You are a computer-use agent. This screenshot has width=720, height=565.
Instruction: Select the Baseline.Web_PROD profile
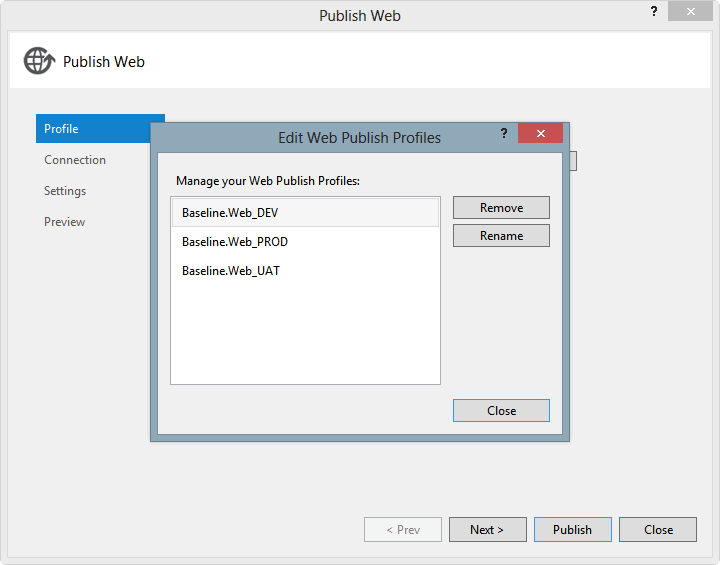pos(305,242)
